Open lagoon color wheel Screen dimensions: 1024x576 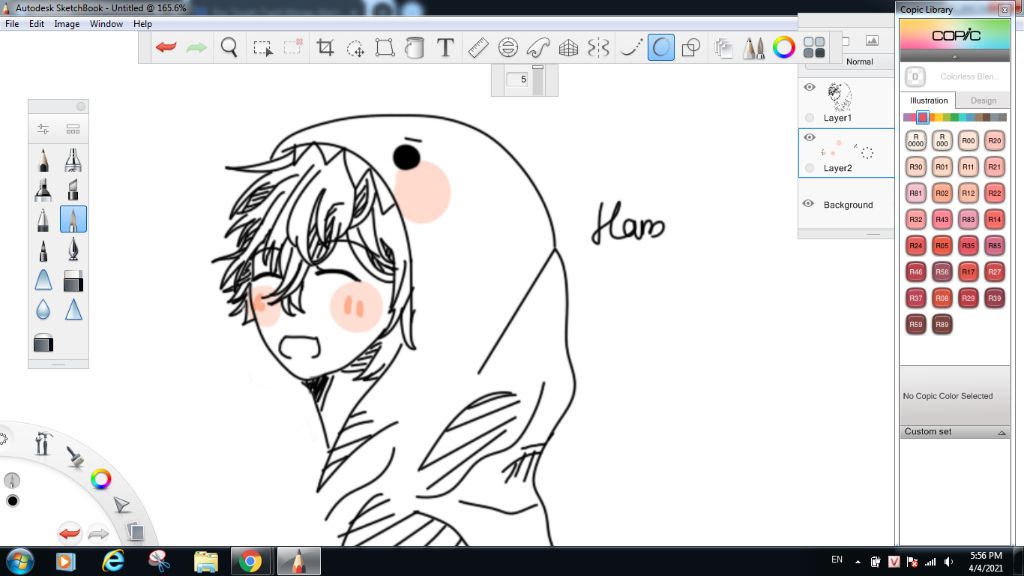point(101,479)
